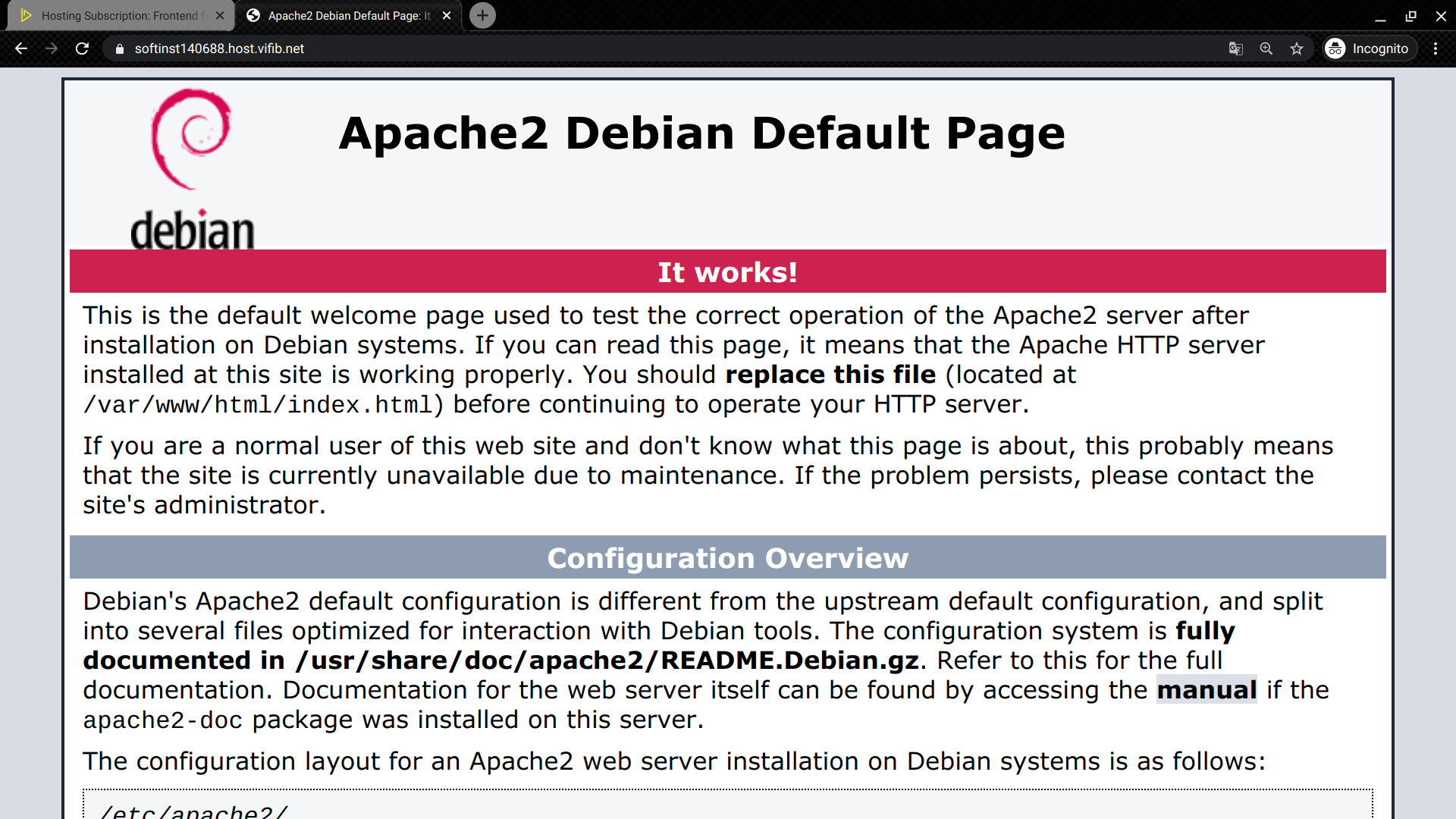Bookmark this page with the star icon
This screenshot has width=1456, height=819.
click(1297, 49)
